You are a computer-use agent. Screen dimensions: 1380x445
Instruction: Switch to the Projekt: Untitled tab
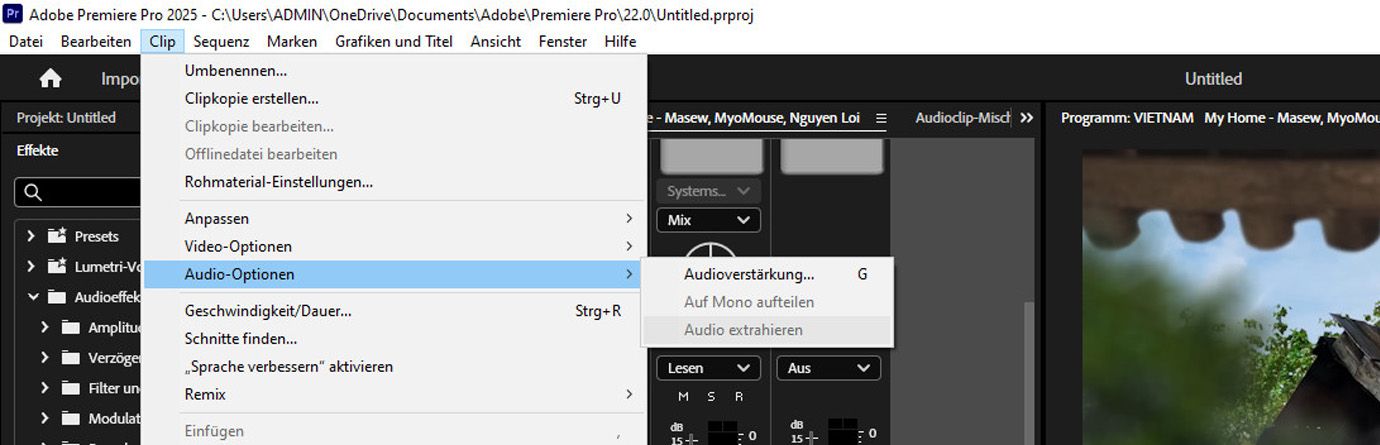pyautogui.click(x=66, y=118)
